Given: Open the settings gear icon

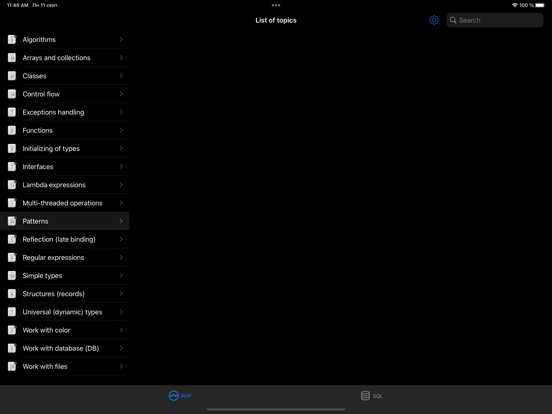Looking at the screenshot, I should (434, 20).
